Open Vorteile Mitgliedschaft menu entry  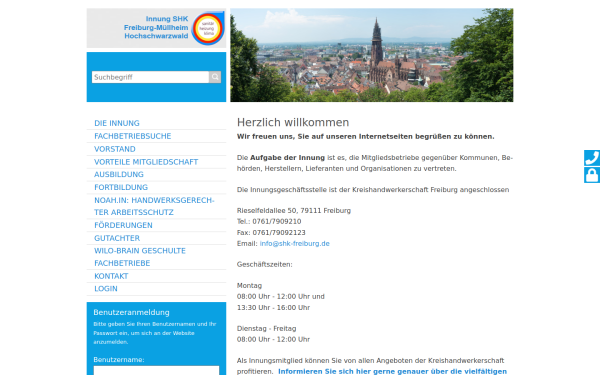pyautogui.click(x=146, y=162)
